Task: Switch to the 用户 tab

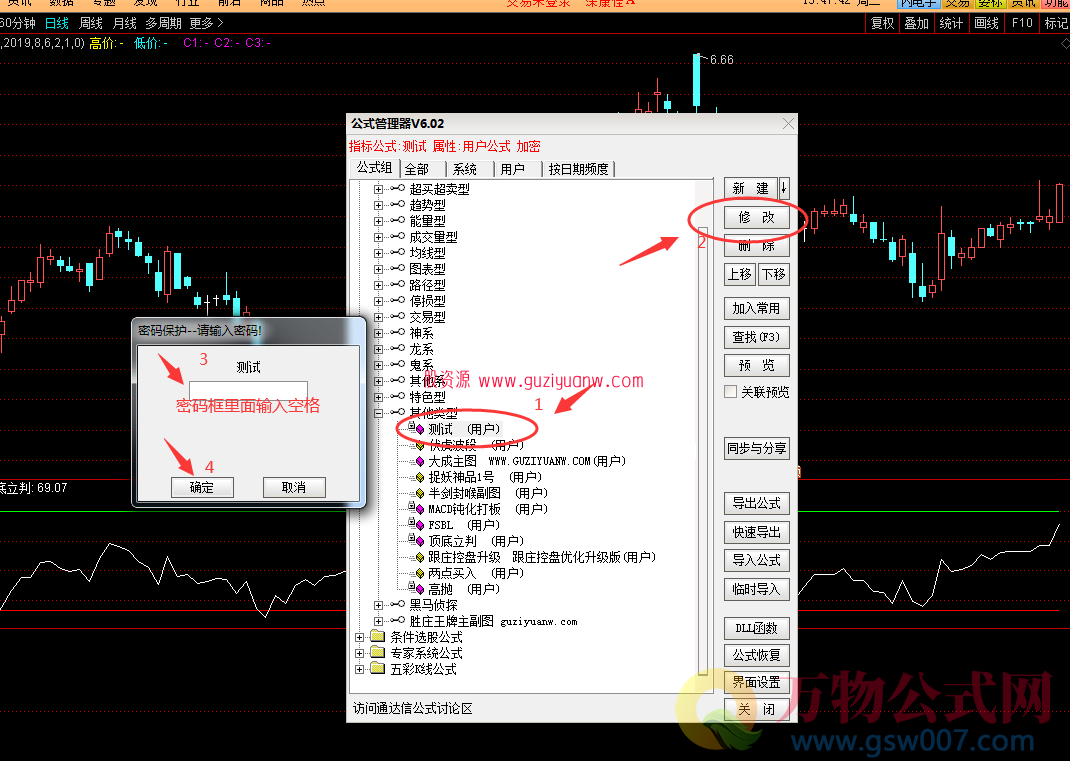Action: 512,169
